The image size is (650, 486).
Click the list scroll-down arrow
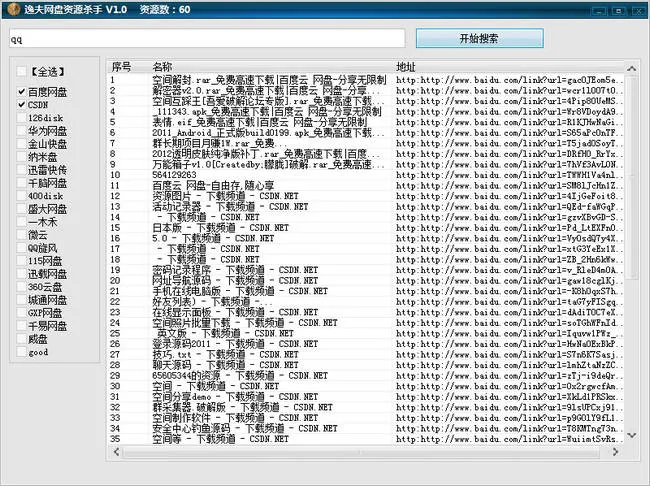631,435
